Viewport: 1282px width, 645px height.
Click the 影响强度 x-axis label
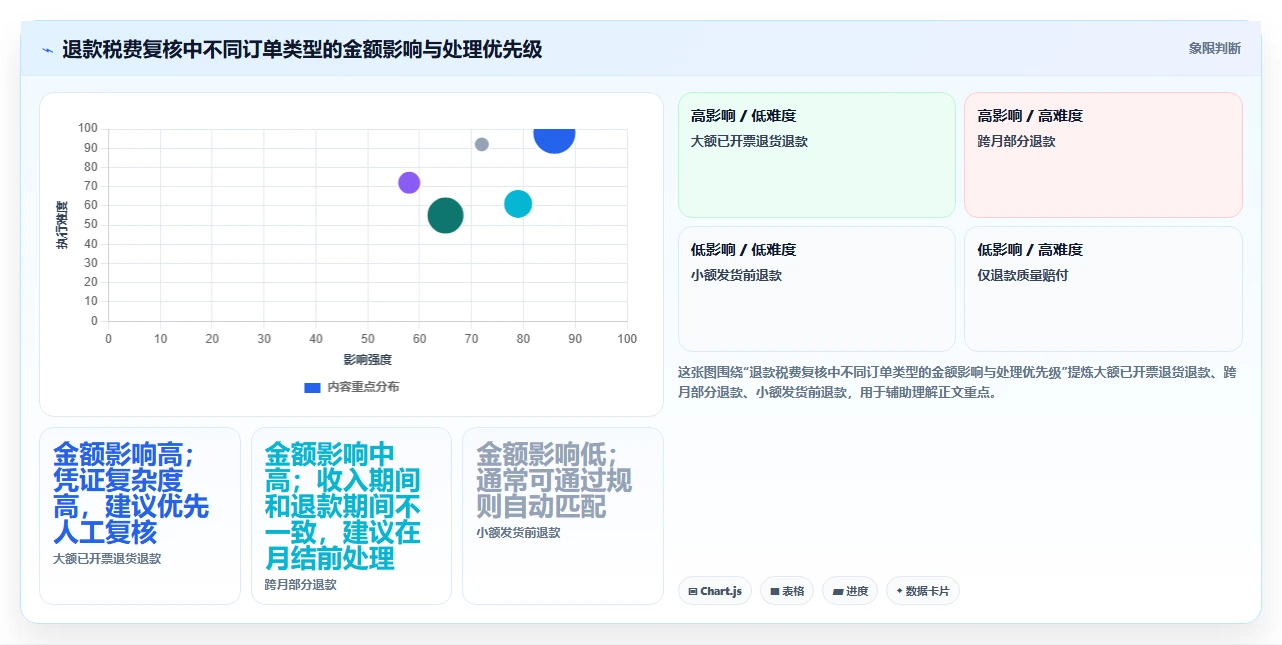[367, 359]
